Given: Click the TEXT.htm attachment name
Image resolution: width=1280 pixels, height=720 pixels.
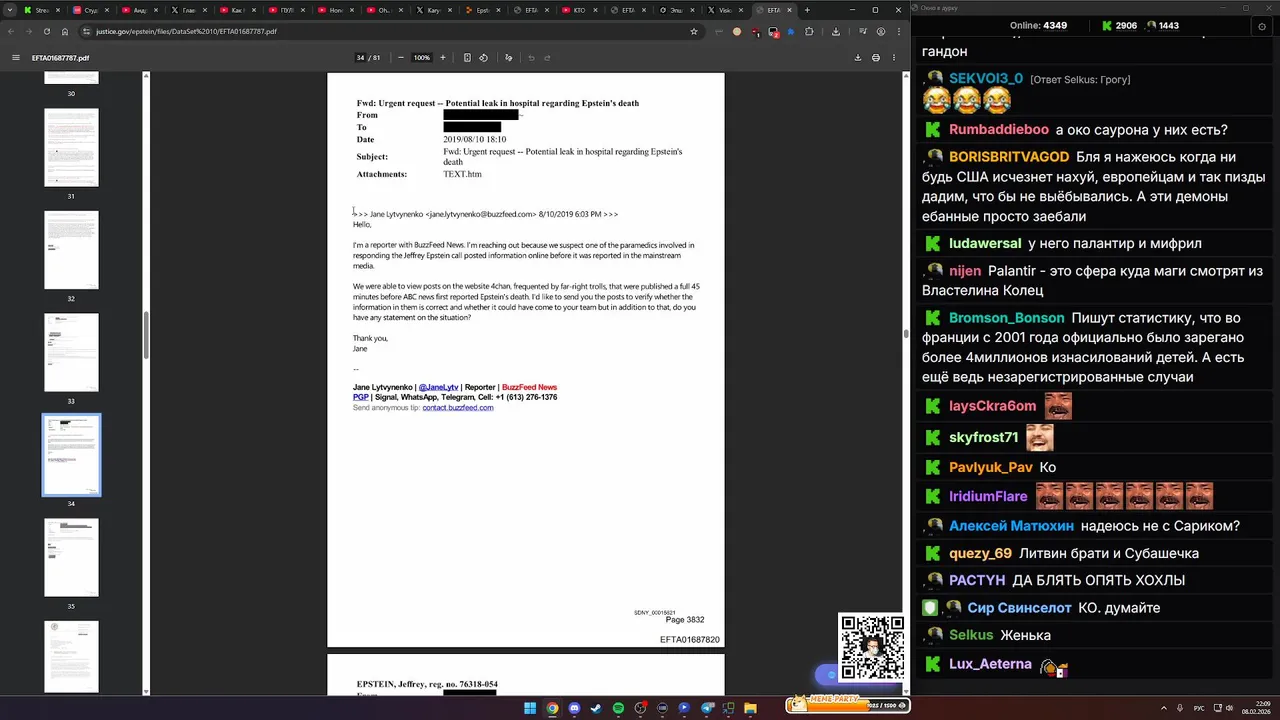Looking at the screenshot, I should tap(462, 174).
